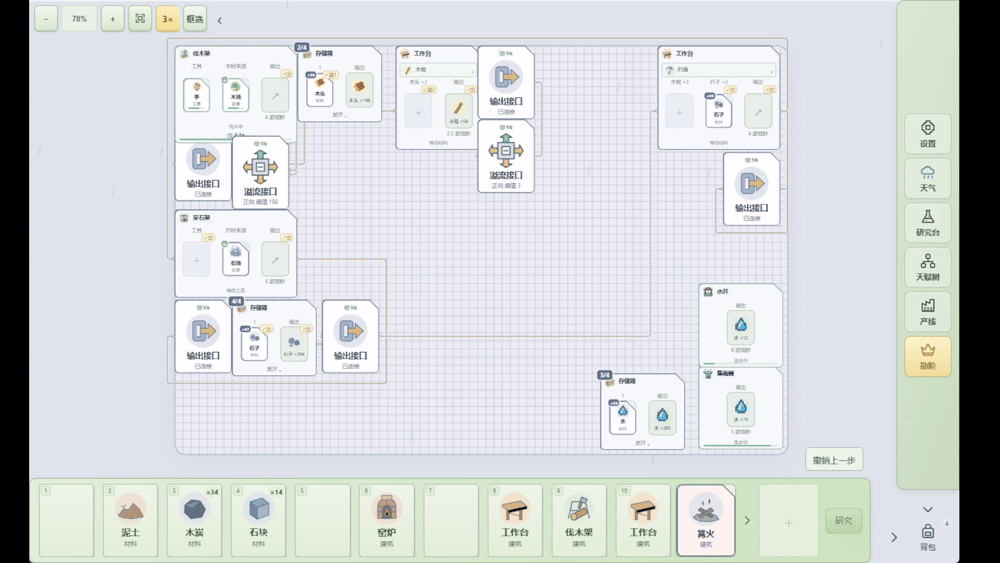Toggle the 出 tag on 采石架 output
The width and height of the screenshot is (1000, 563).
click(x=287, y=238)
